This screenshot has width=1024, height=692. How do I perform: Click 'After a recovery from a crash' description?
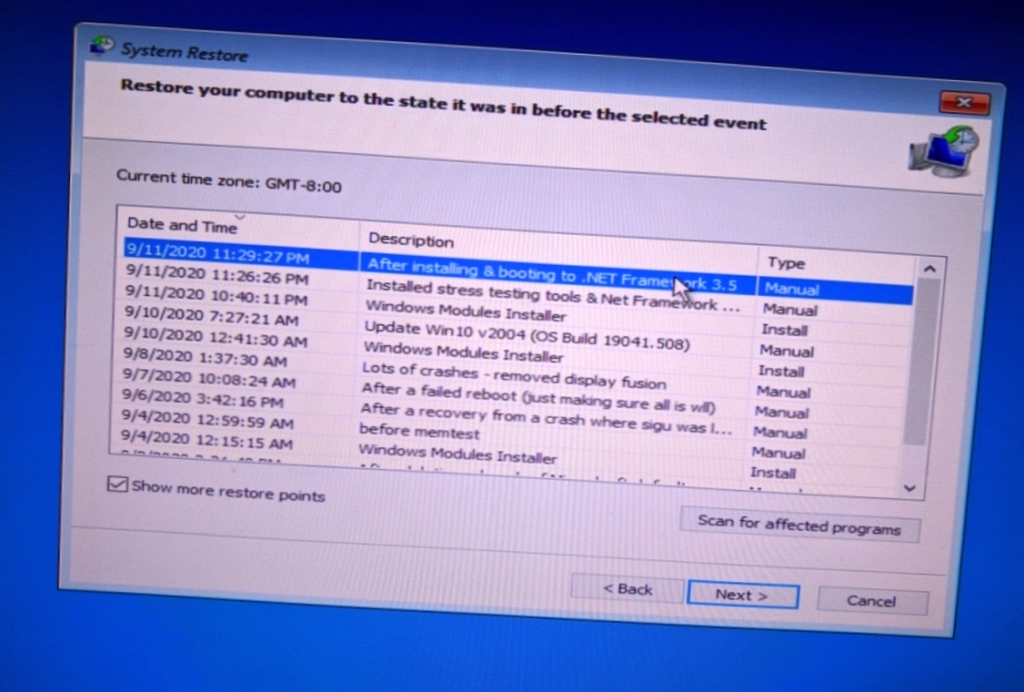(546, 418)
